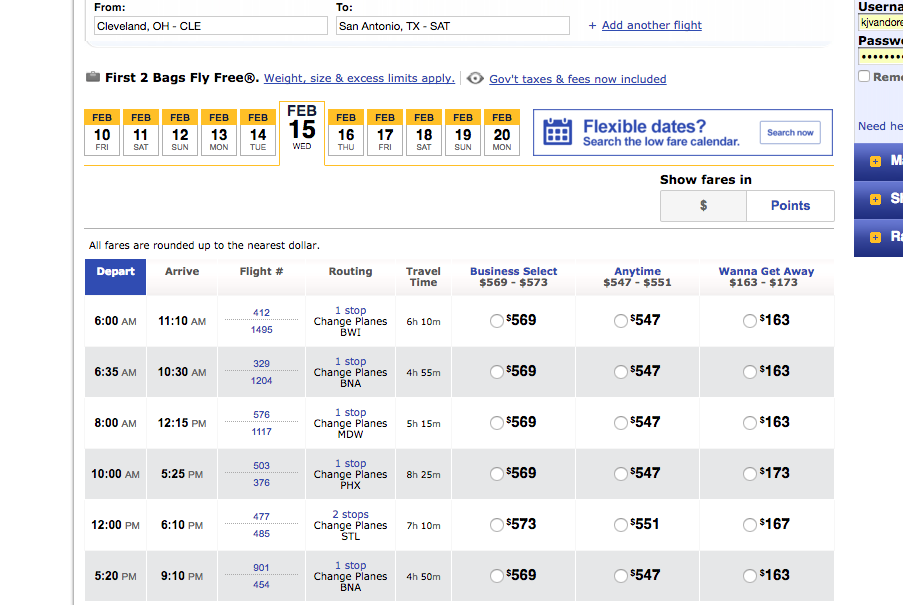Expand the second plus icon in right sidebar
This screenshot has height=605, width=903.
tap(875, 199)
